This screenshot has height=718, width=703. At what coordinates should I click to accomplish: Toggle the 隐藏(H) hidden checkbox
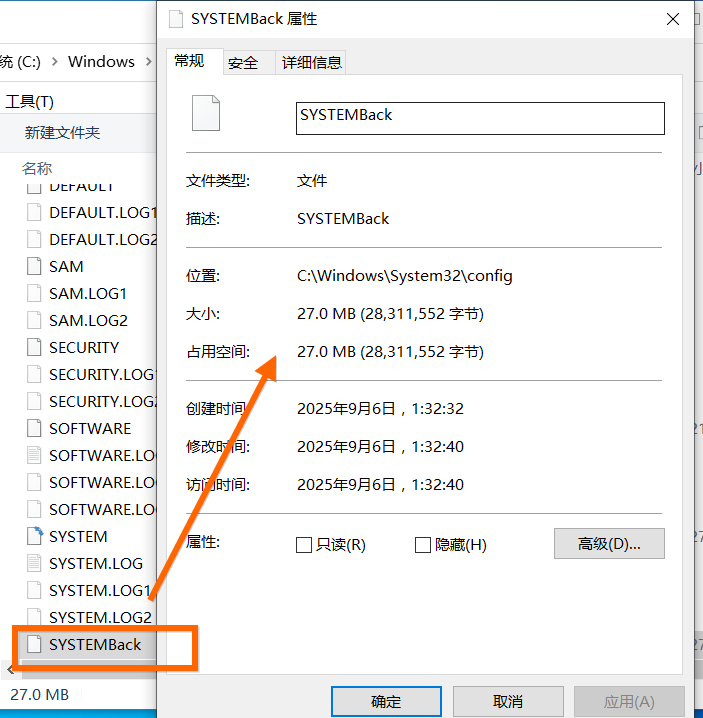click(x=423, y=545)
